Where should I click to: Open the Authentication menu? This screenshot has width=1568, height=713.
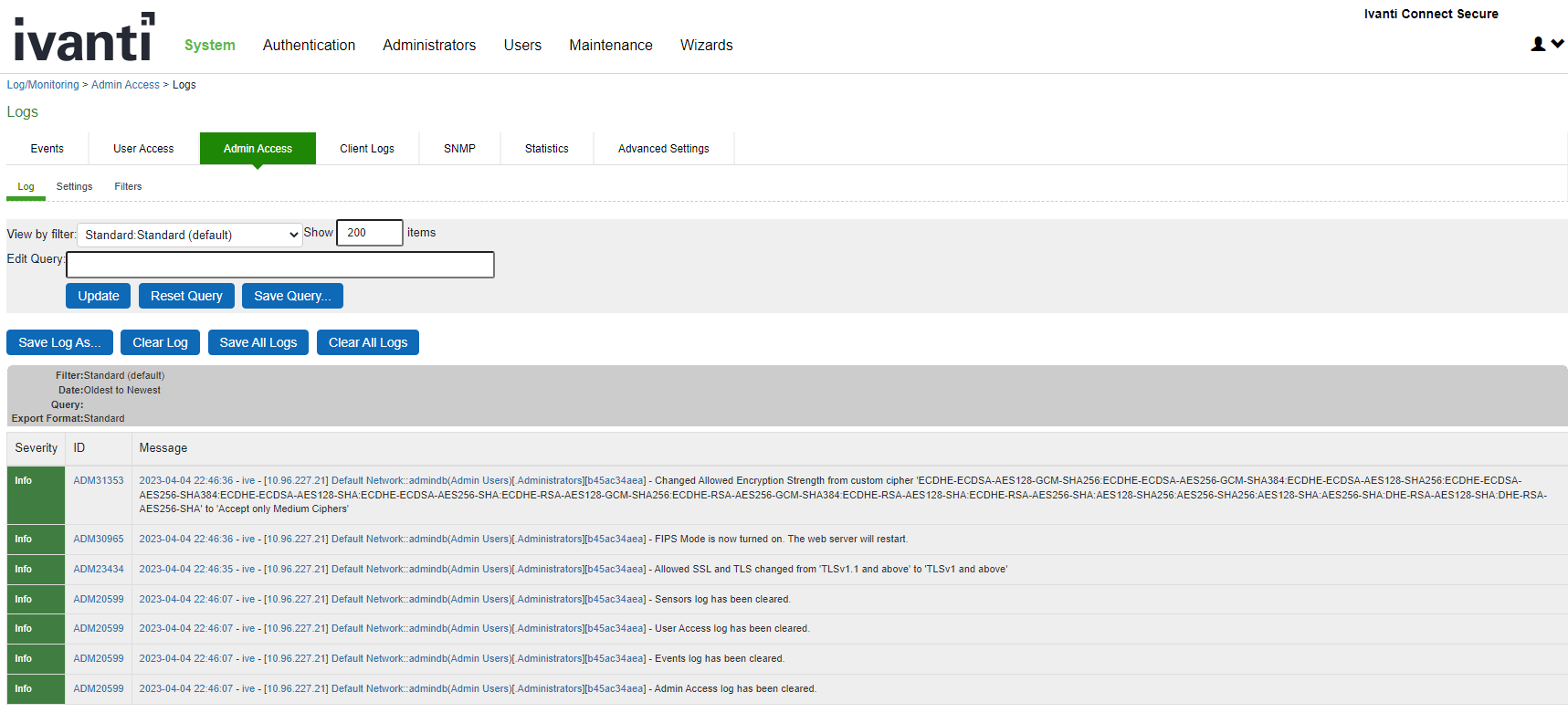(309, 45)
